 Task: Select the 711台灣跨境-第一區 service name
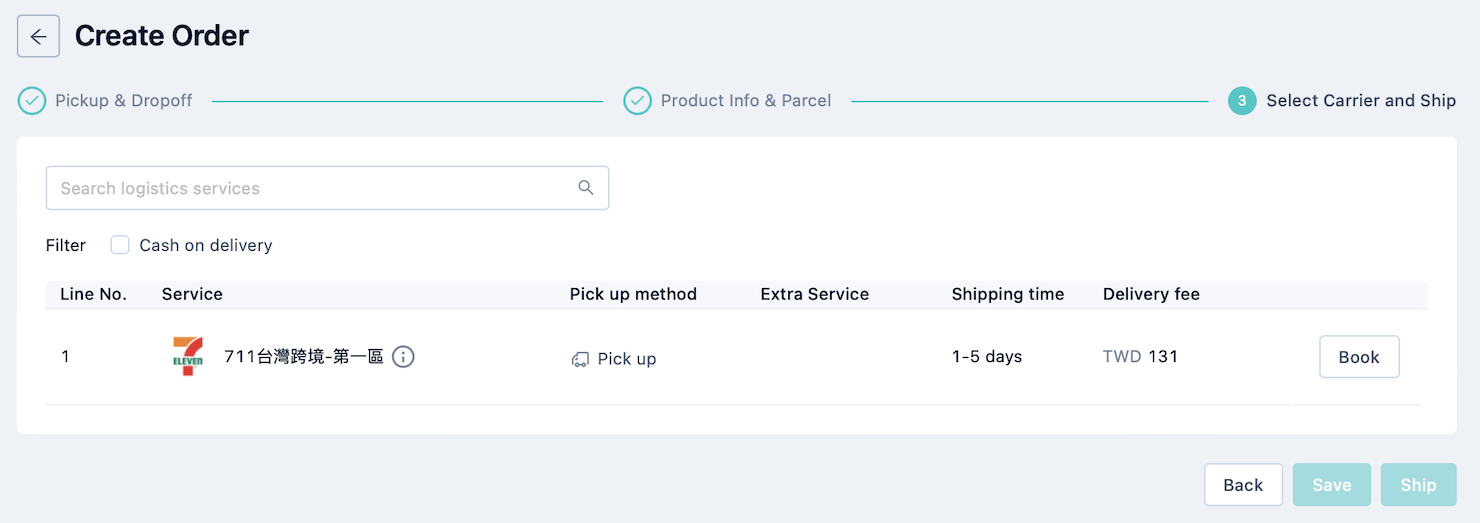(x=304, y=357)
